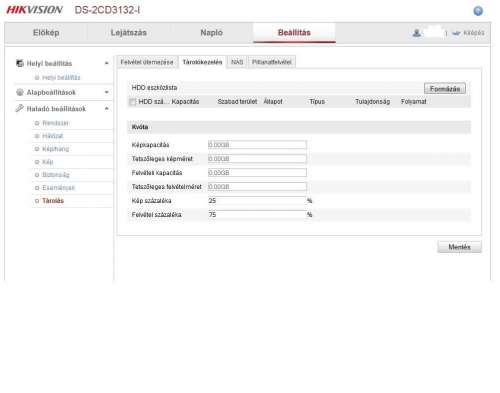Click the Tulajdonság column header
Image resolution: width=500 pixels, height=393 pixels.
(373, 102)
